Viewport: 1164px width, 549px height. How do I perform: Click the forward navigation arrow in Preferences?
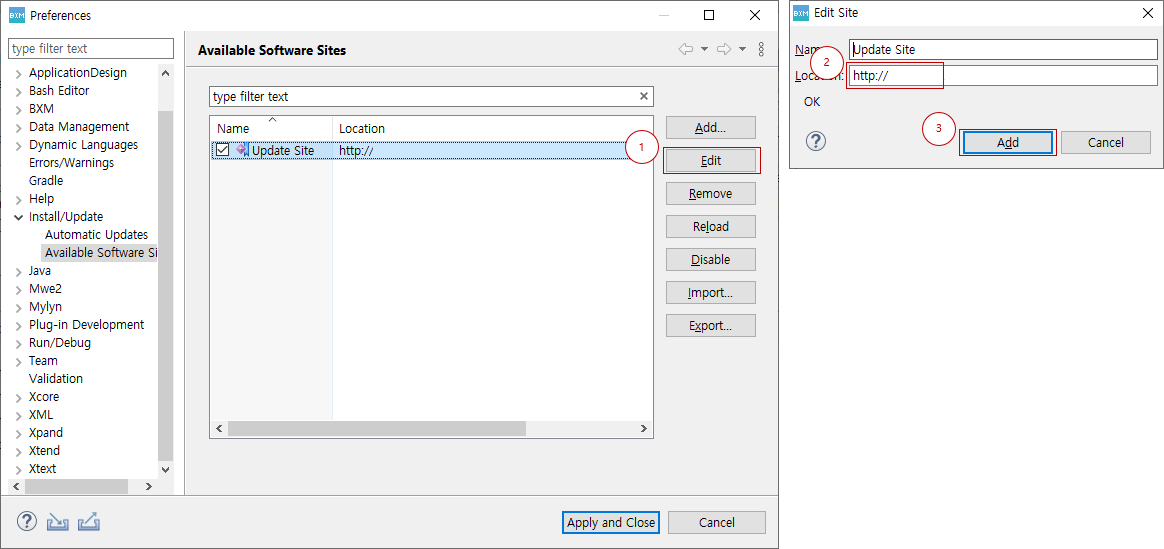click(724, 49)
